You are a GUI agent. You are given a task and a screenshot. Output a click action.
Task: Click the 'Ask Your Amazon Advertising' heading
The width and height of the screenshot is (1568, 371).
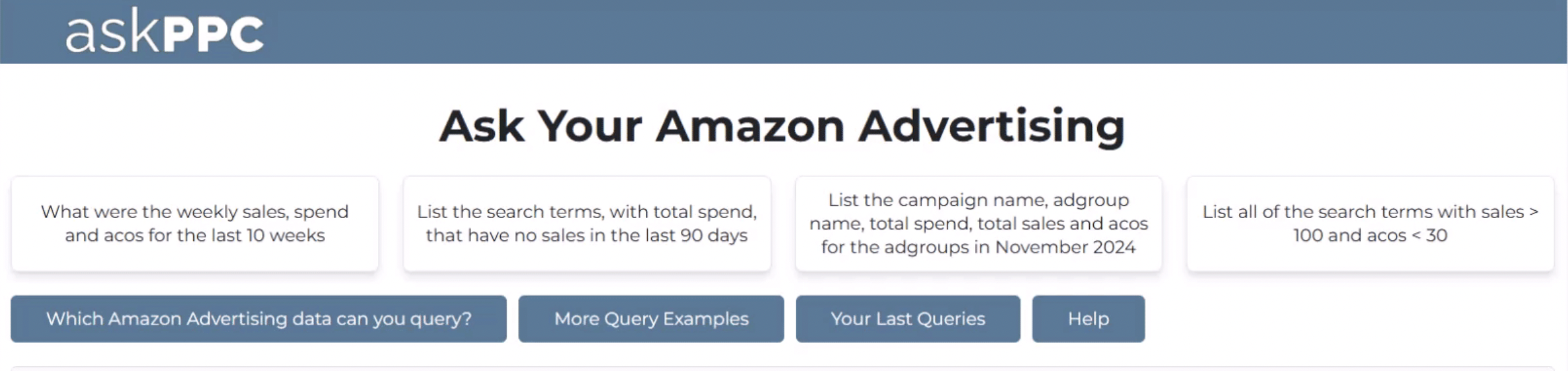[x=782, y=126]
